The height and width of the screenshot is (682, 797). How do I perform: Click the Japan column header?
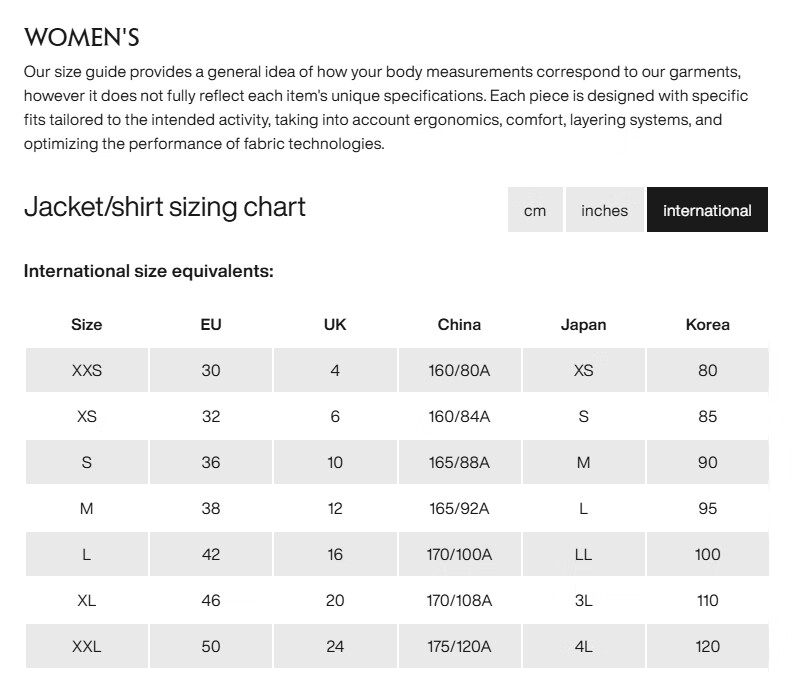point(583,324)
